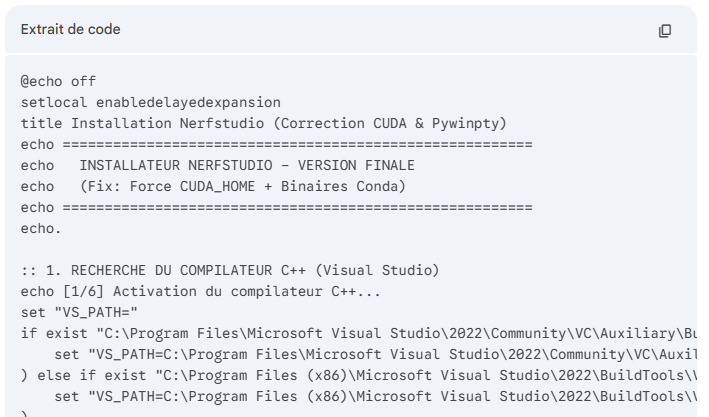Place cursor on "setlocal enabledelayedexpansion" line
709x417 pixels.
pyautogui.click(x=150, y=102)
